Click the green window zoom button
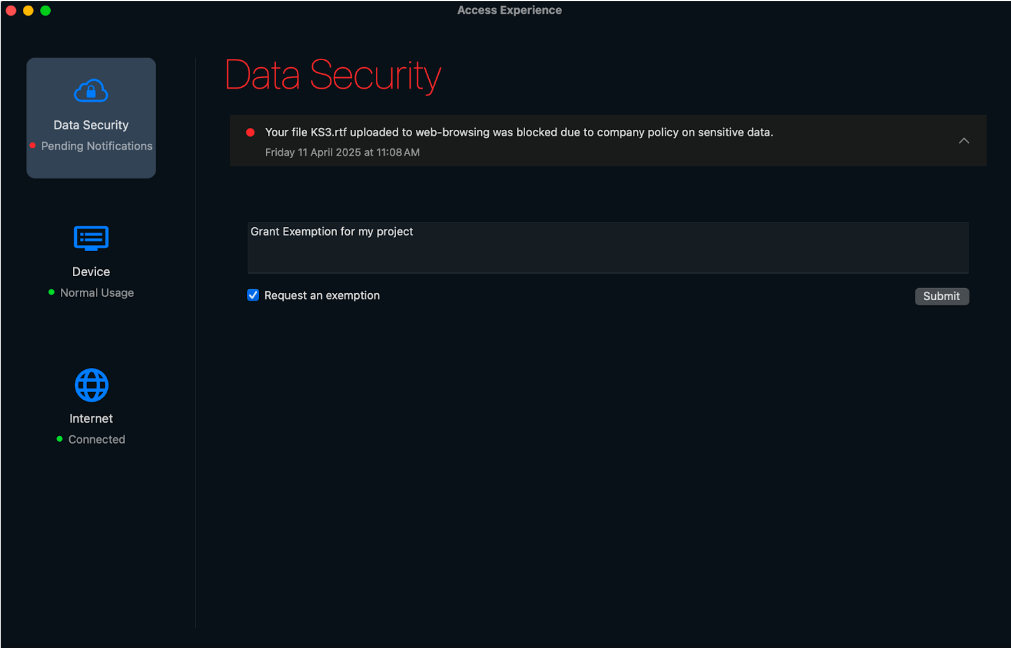This screenshot has width=1011, height=648. (45, 10)
